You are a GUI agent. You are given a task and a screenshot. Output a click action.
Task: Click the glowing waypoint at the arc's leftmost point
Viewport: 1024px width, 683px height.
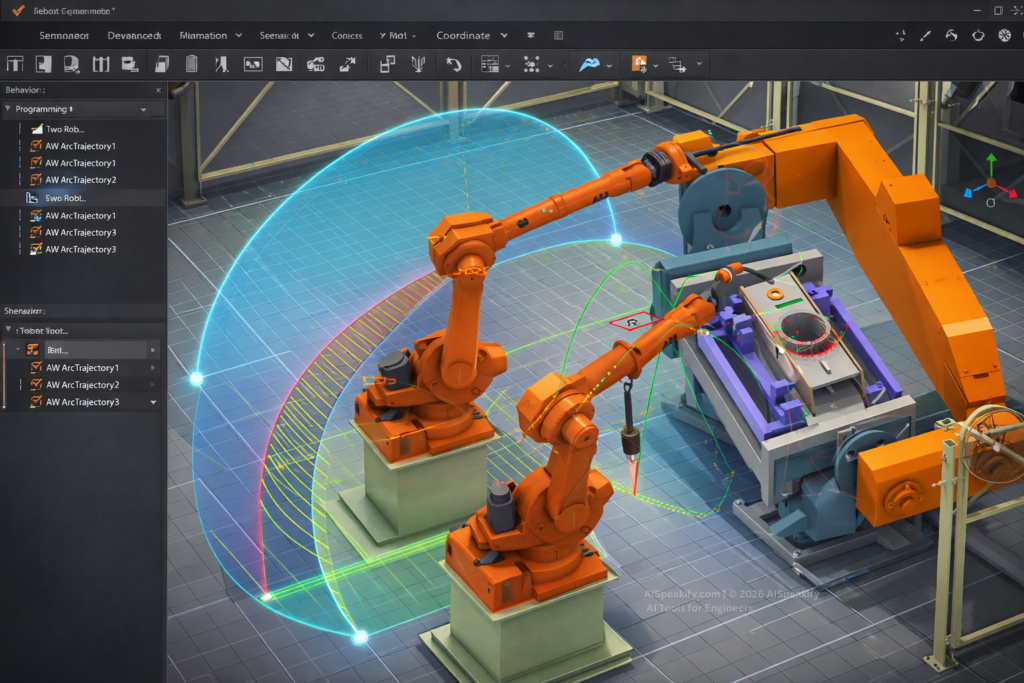pyautogui.click(x=196, y=378)
